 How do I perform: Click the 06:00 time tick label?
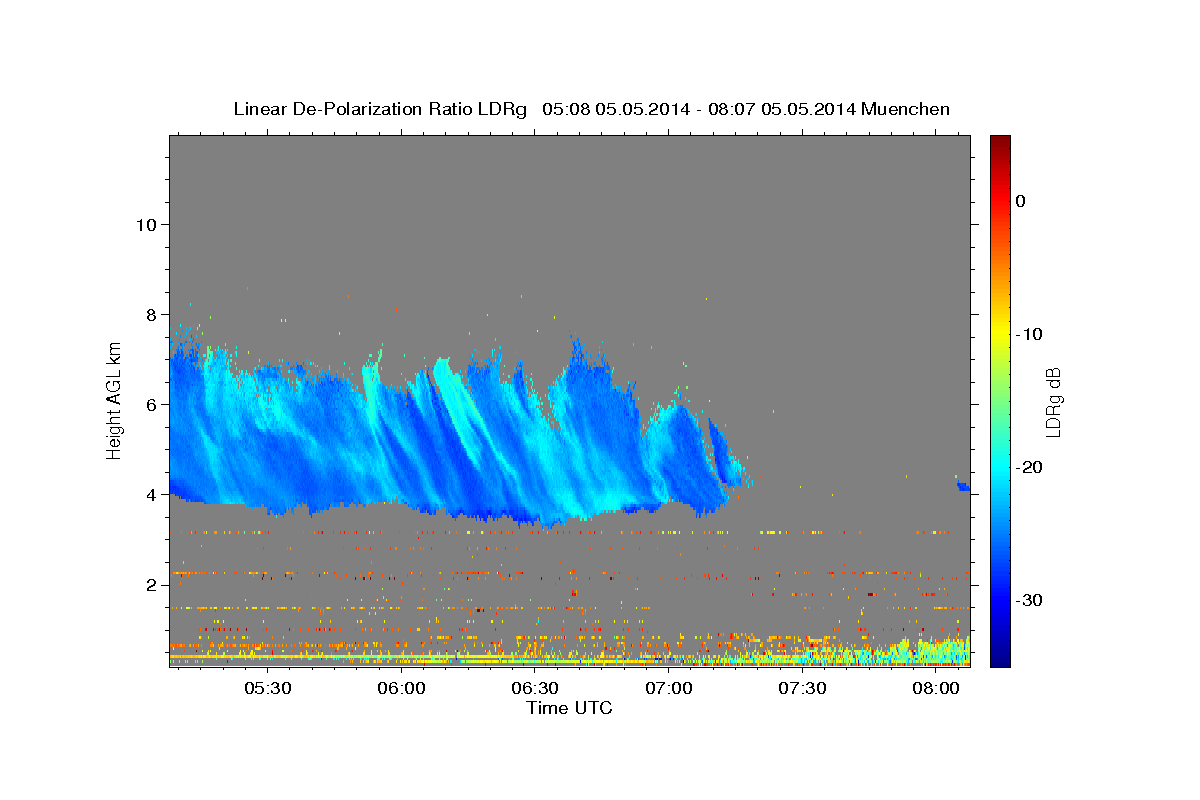402,689
